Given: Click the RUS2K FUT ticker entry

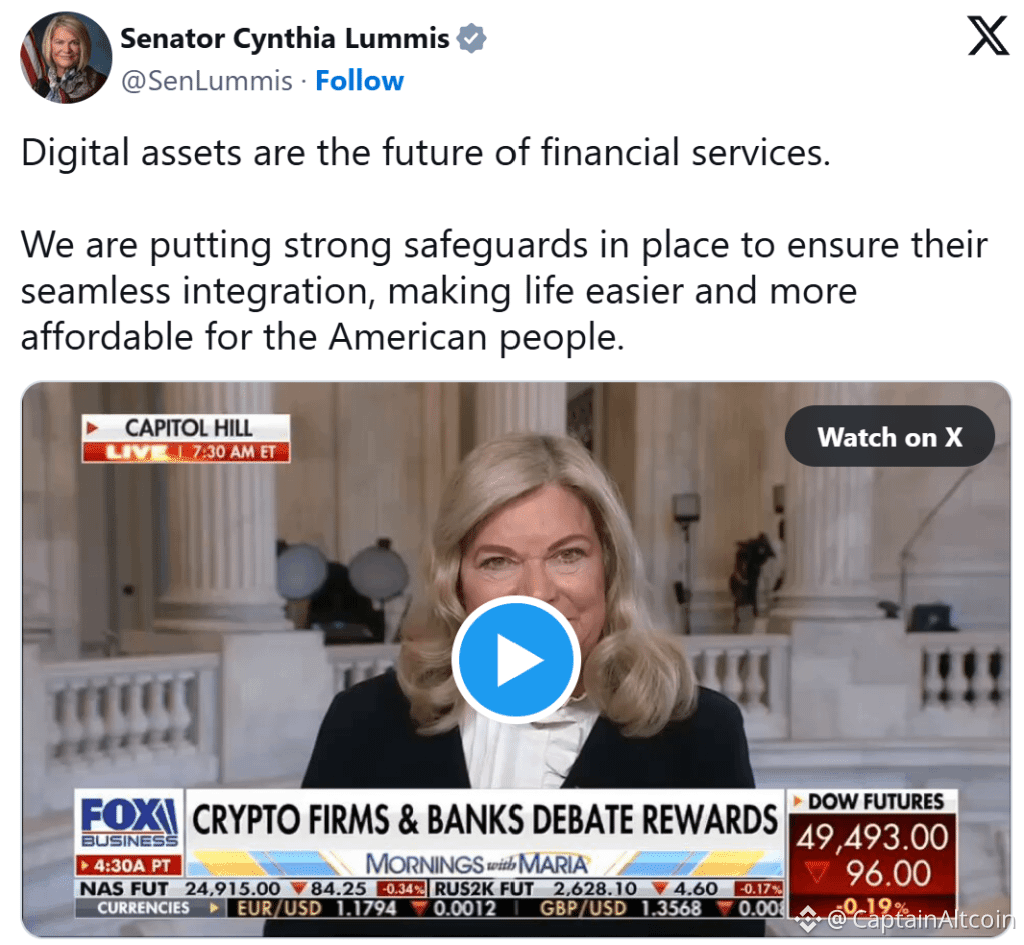Looking at the screenshot, I should (x=607, y=889).
